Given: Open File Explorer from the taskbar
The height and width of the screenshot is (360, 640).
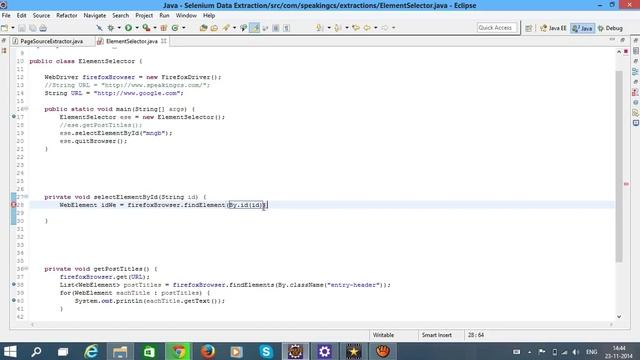Looking at the screenshot, I should (120, 351).
